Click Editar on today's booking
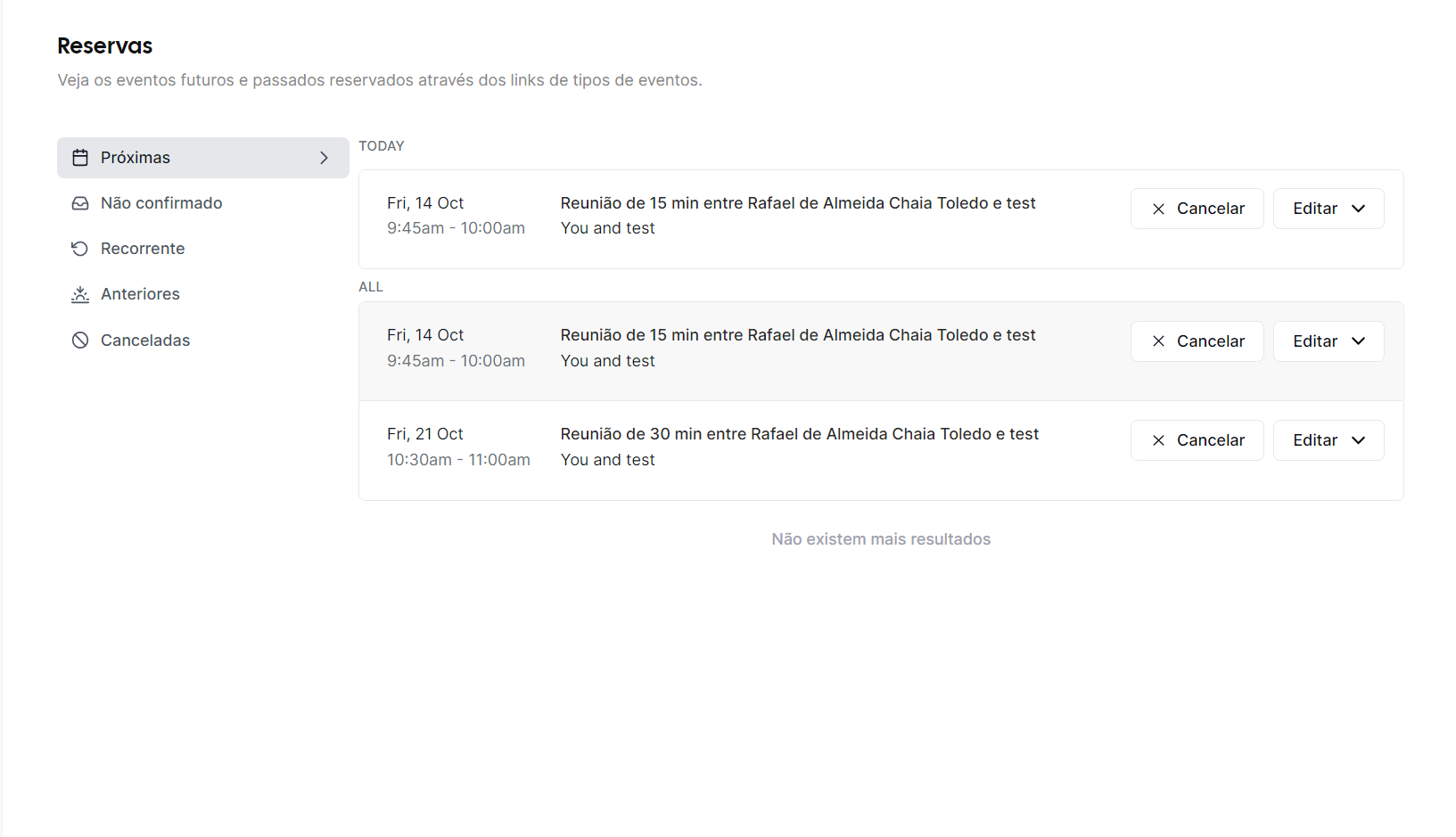Viewport: 1456px width, 837px height. point(1315,208)
